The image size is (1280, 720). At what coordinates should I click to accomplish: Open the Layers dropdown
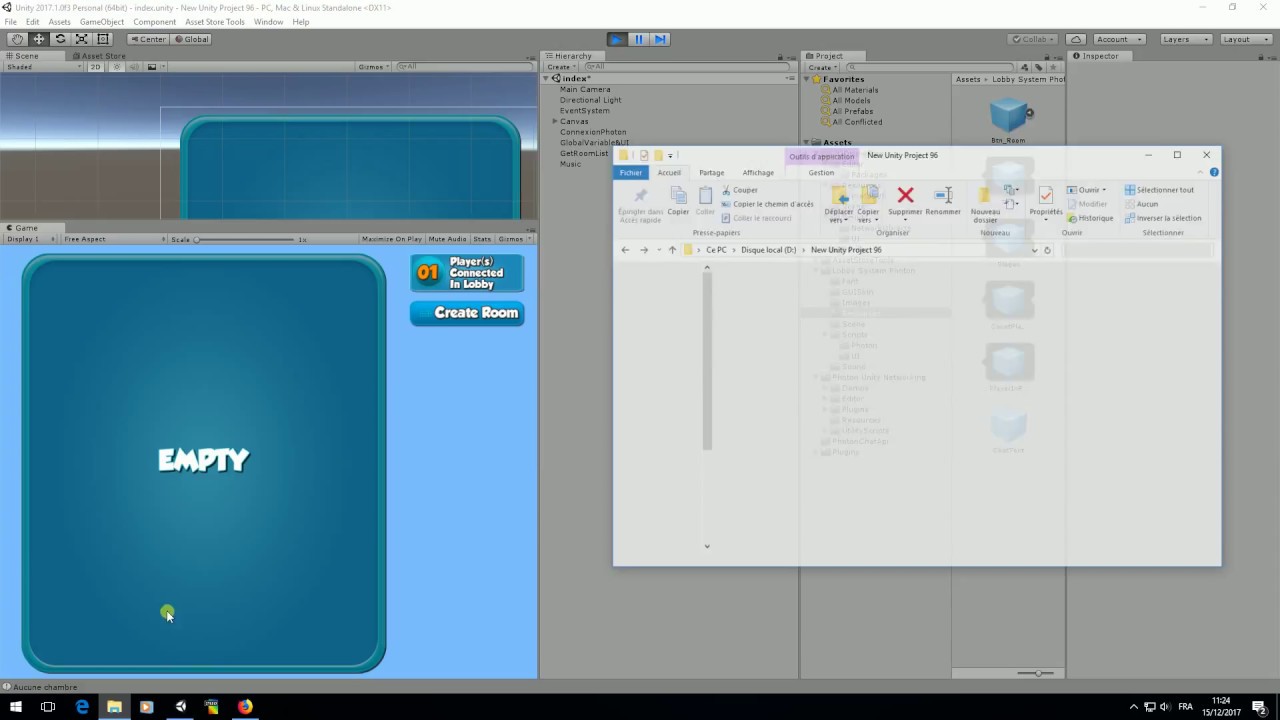[1185, 39]
